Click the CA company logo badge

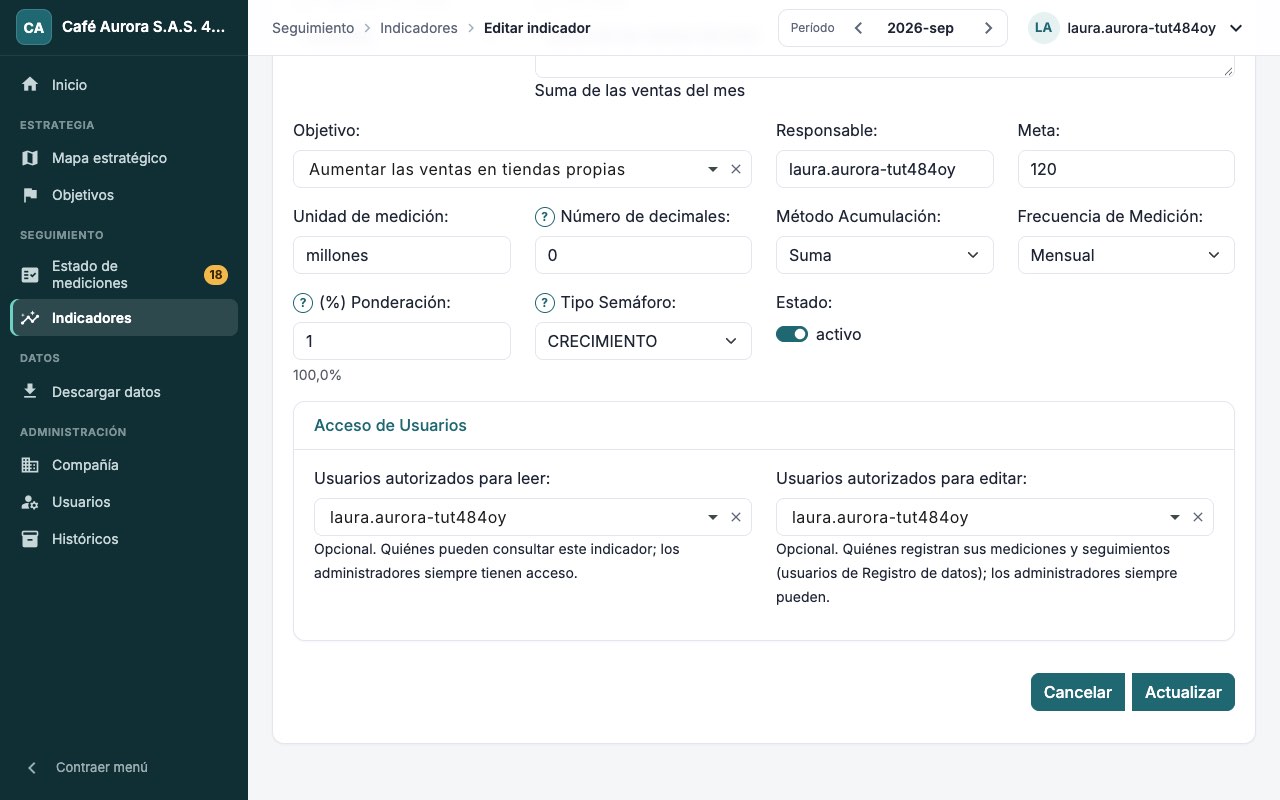click(34, 27)
